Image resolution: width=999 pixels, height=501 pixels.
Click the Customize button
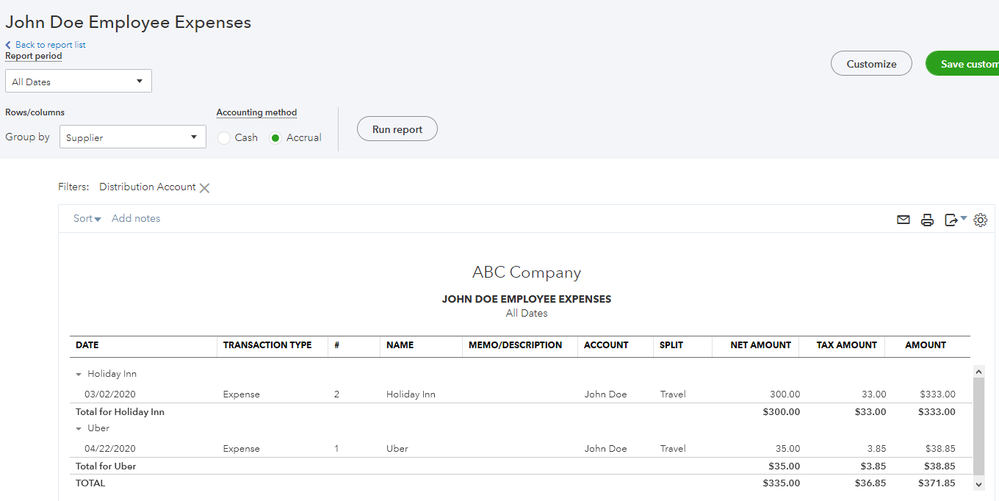tap(871, 64)
